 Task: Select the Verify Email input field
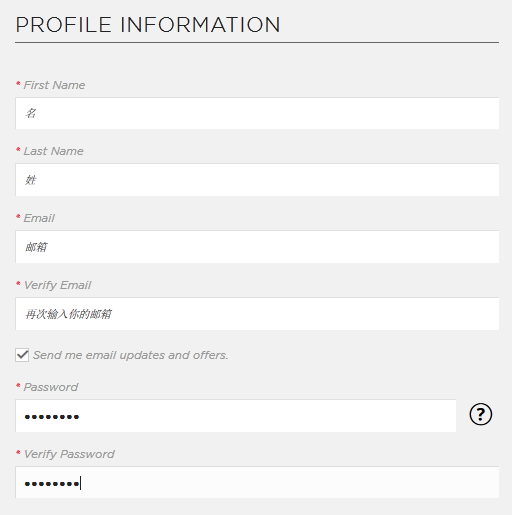click(x=257, y=314)
